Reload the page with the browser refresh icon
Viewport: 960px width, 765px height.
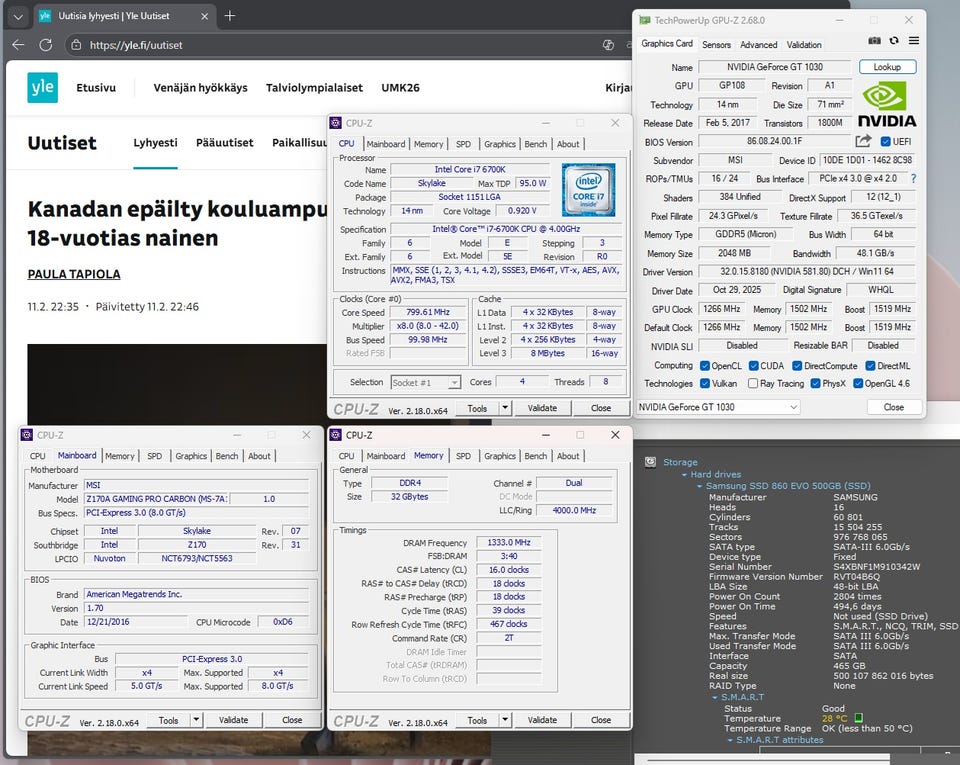click(x=45, y=45)
